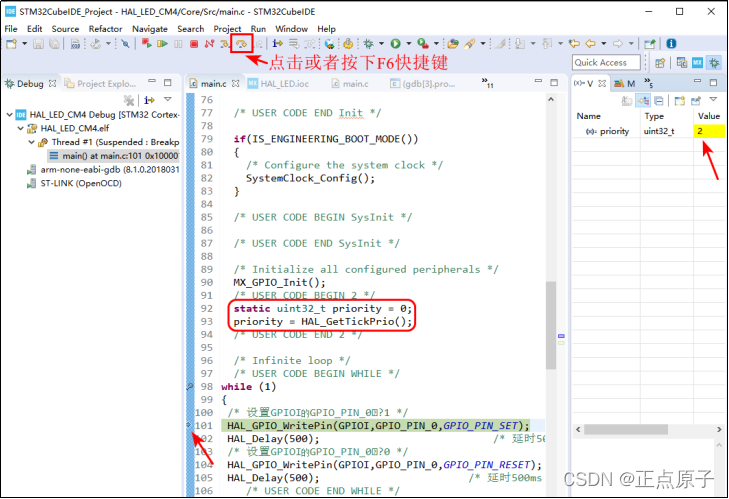Click the Save All icon
729x499 pixels.
[54, 44]
